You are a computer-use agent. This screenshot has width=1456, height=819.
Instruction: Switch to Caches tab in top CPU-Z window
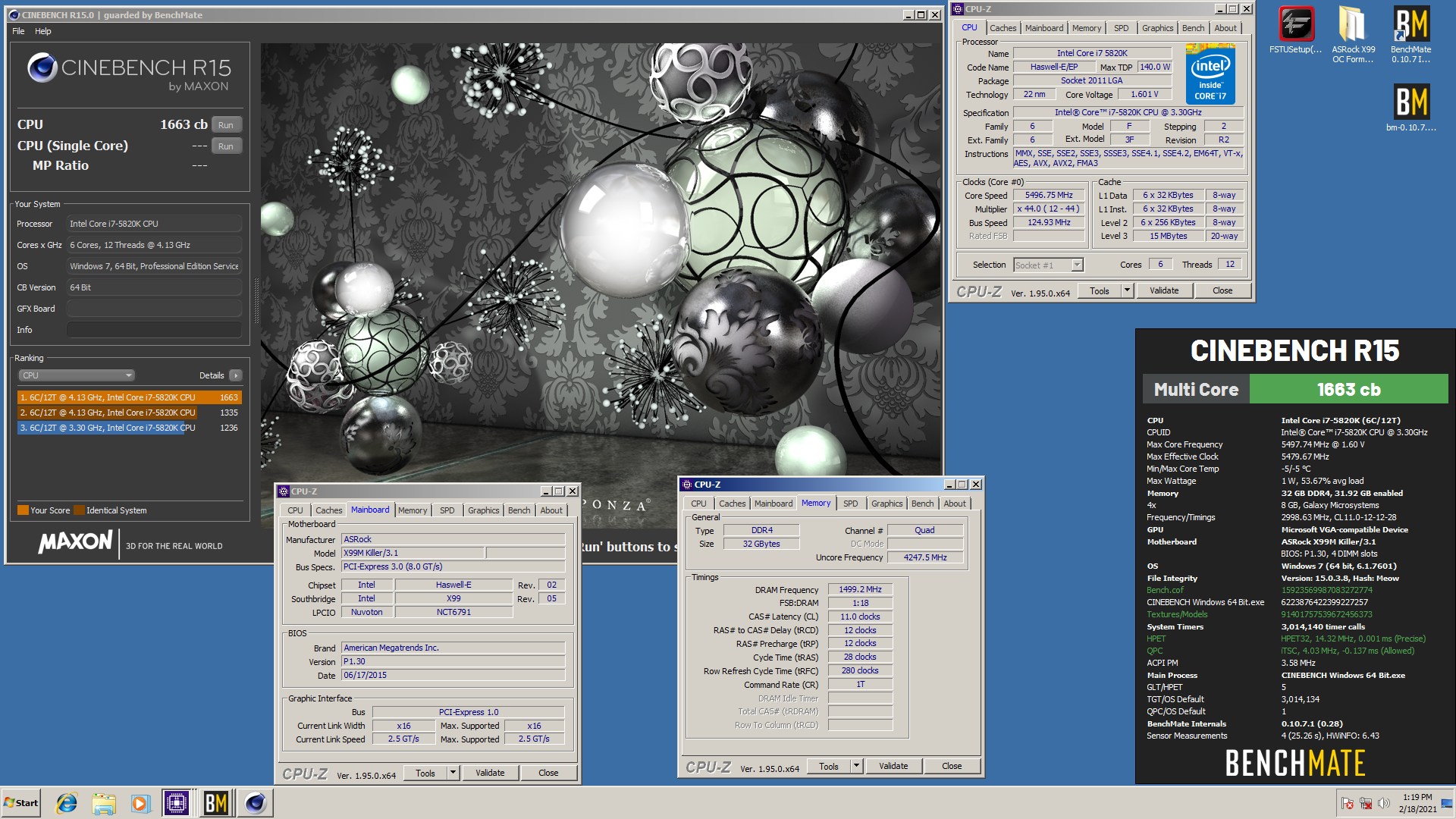pyautogui.click(x=1003, y=28)
